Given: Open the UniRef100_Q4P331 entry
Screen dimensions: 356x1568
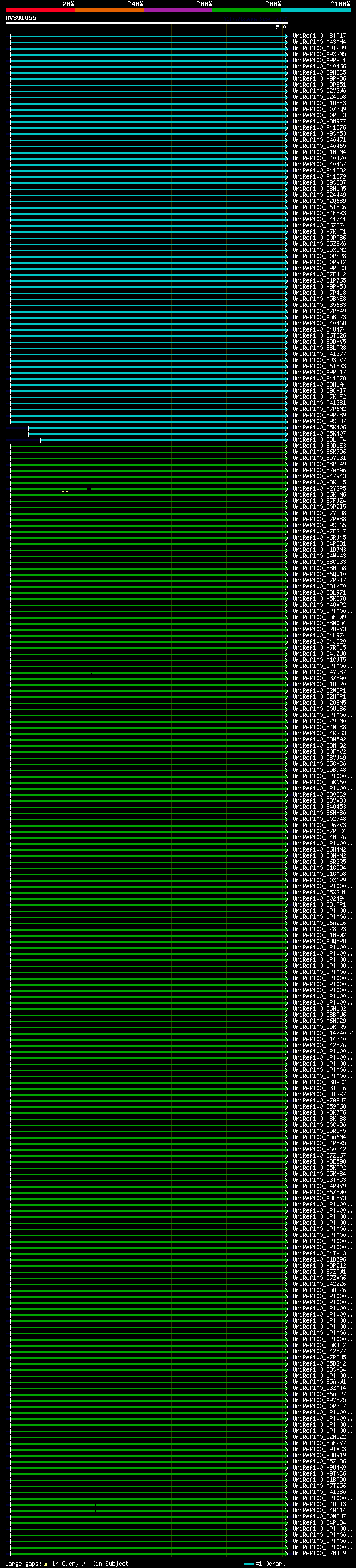Looking at the screenshot, I should [319, 543].
